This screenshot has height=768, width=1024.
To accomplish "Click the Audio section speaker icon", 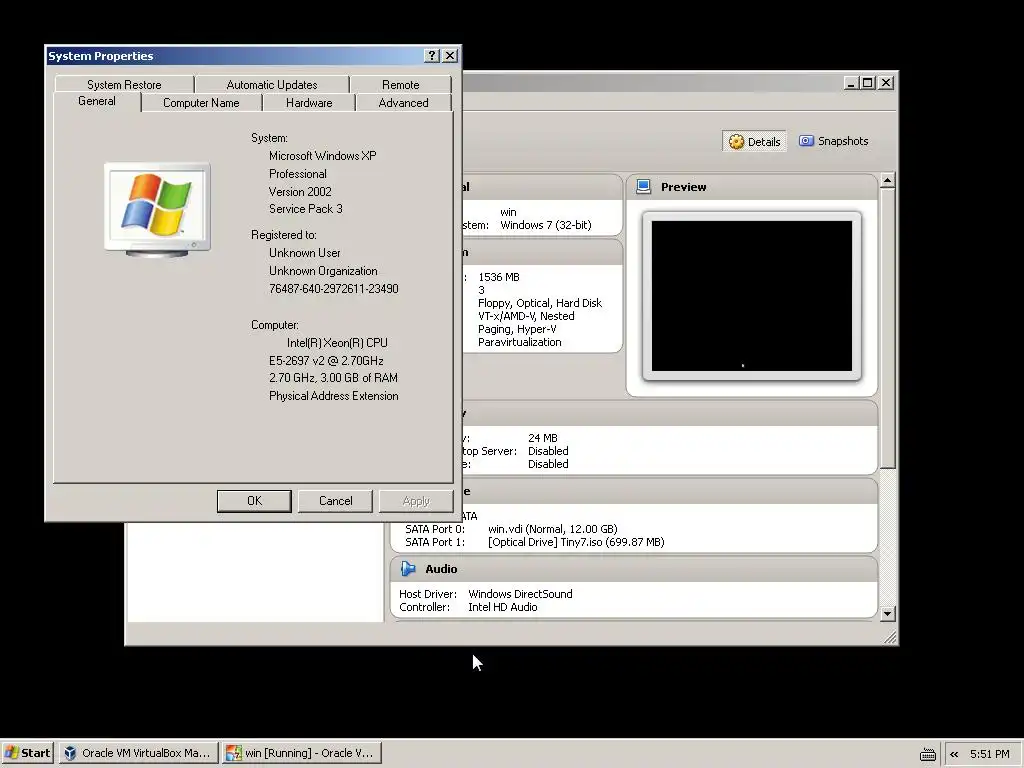I will (408, 569).
